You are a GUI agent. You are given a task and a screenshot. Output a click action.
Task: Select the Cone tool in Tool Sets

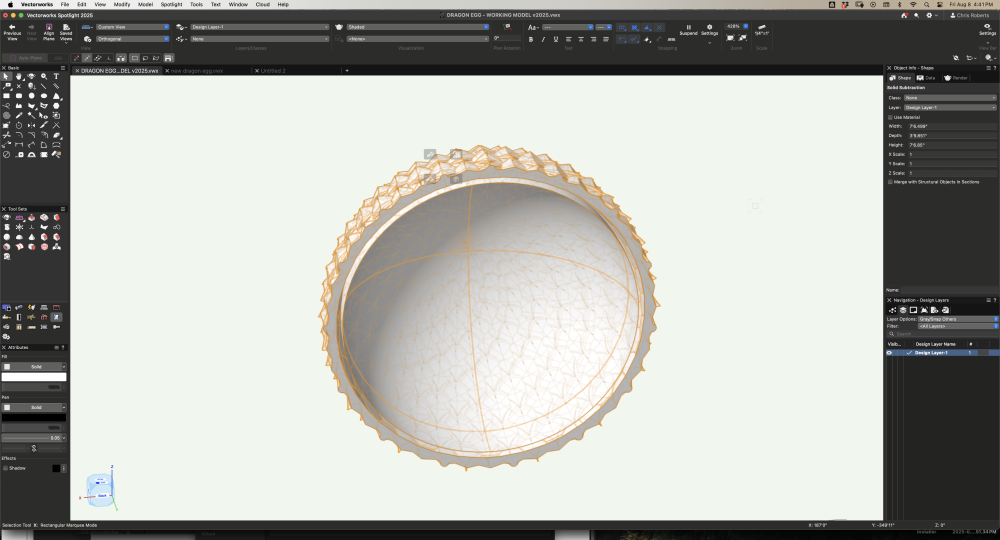(31, 237)
